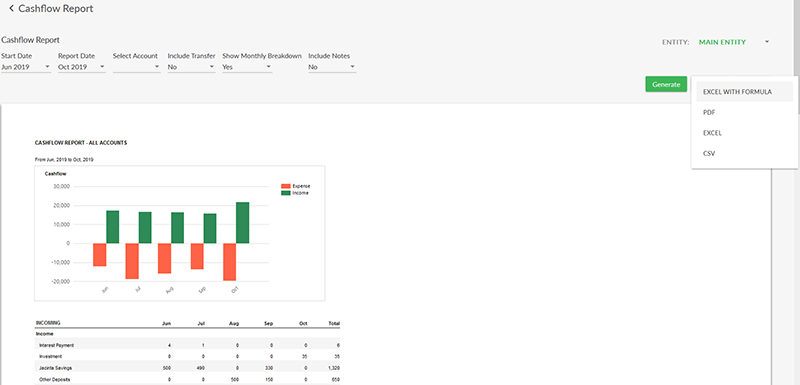The height and width of the screenshot is (385, 800).
Task: Click the Oct column header in table
Action: tap(303, 323)
